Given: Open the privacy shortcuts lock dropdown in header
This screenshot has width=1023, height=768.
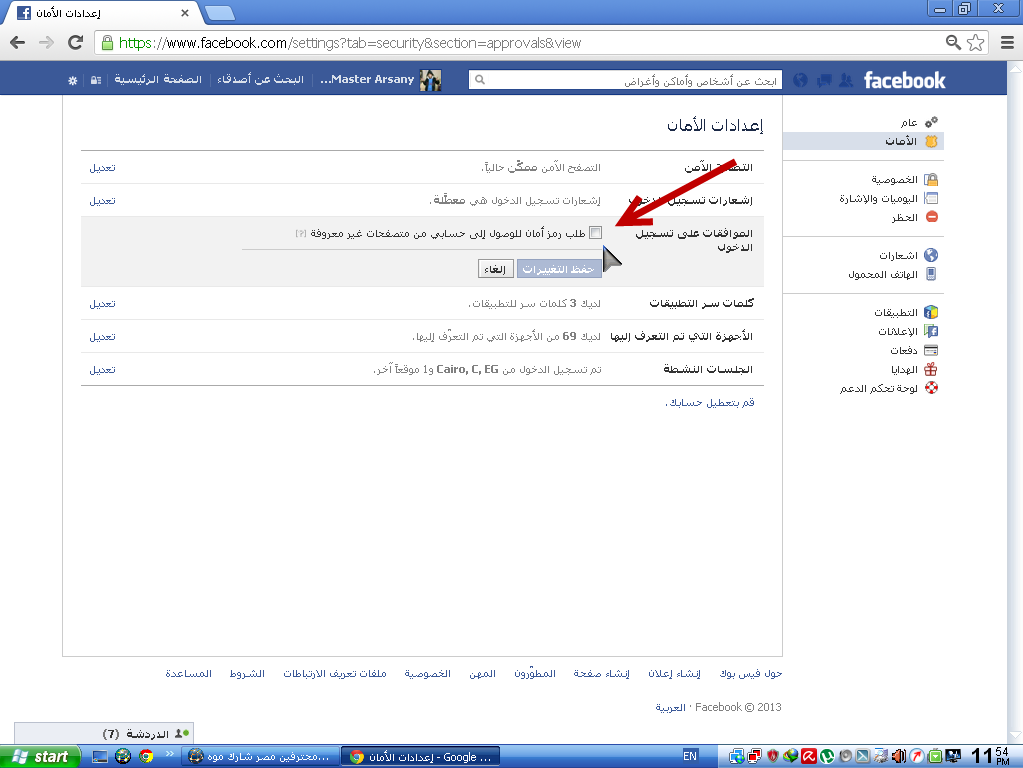Looking at the screenshot, I should click(x=95, y=80).
